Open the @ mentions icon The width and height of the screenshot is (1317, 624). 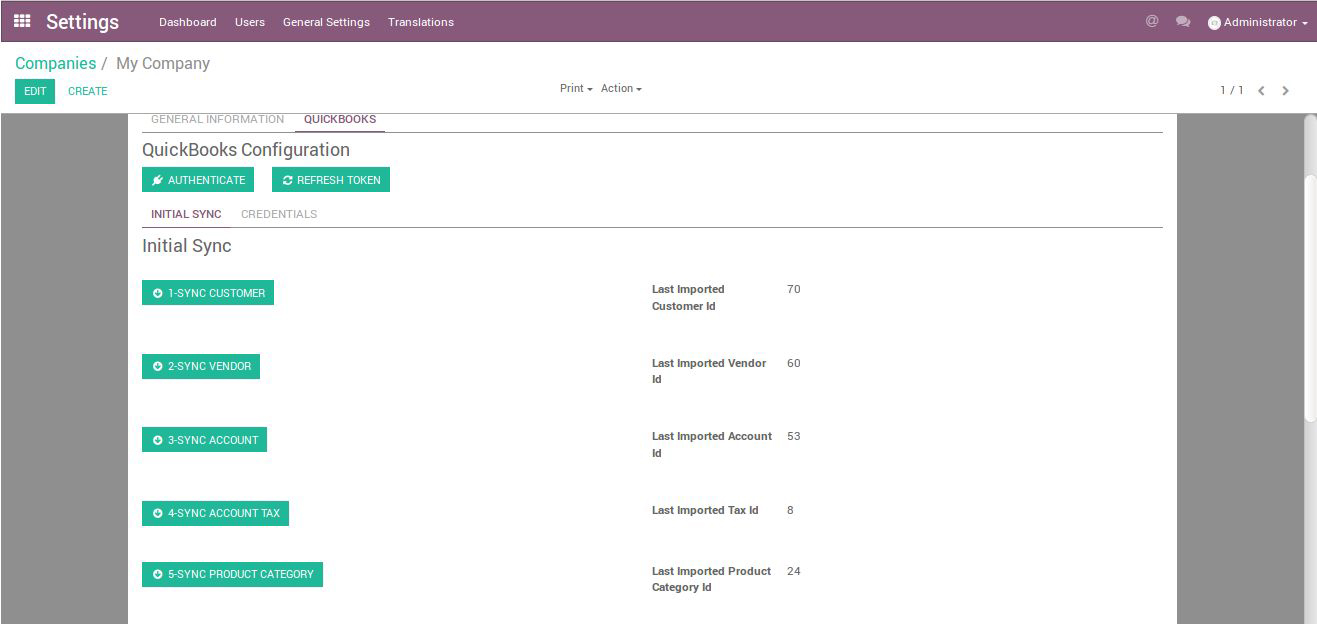1152,21
